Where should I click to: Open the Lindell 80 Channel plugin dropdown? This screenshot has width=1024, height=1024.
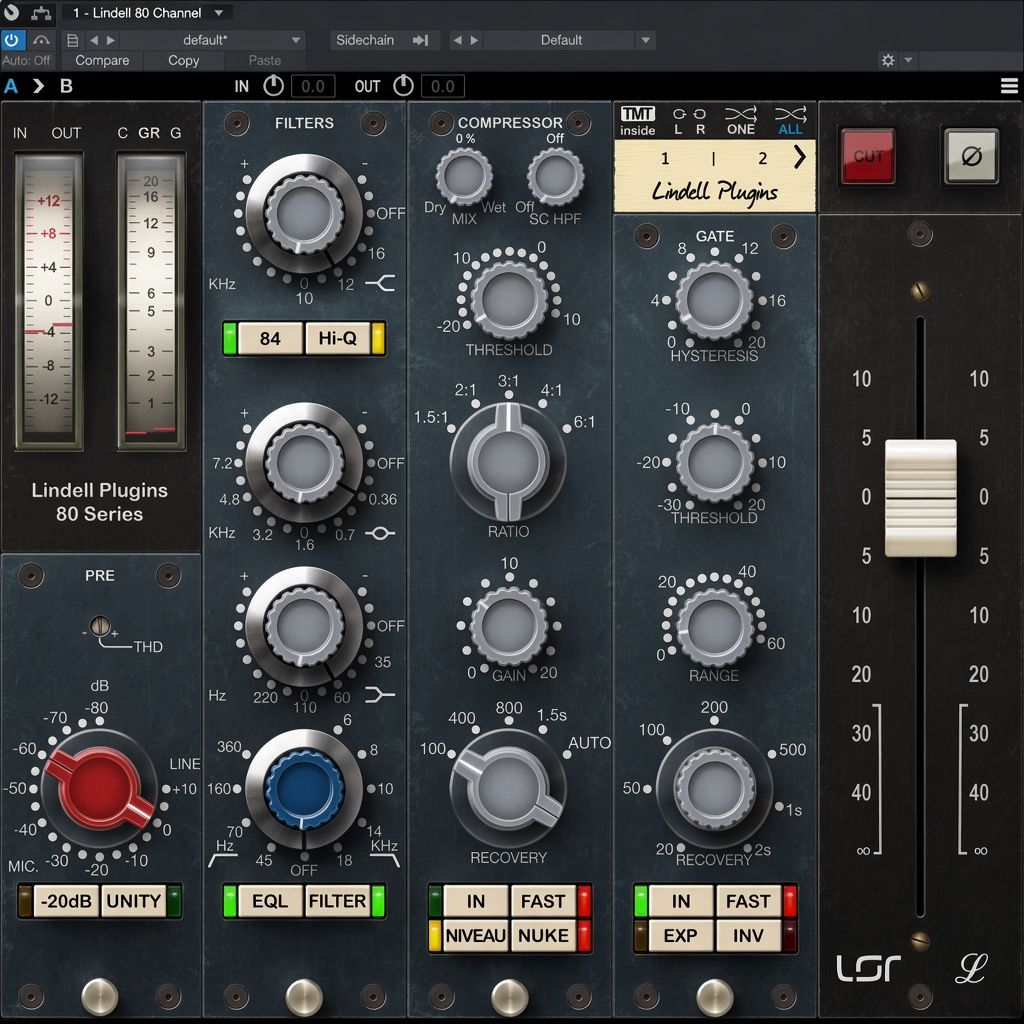point(147,12)
